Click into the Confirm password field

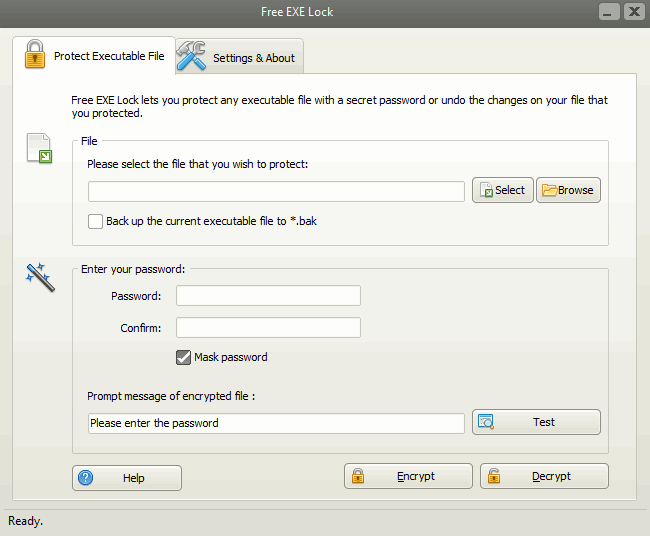tap(268, 327)
